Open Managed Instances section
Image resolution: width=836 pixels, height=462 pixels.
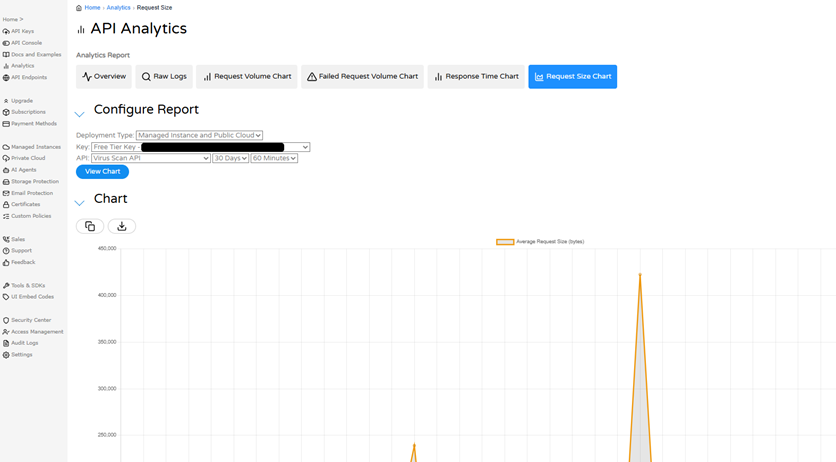[x=32, y=147]
